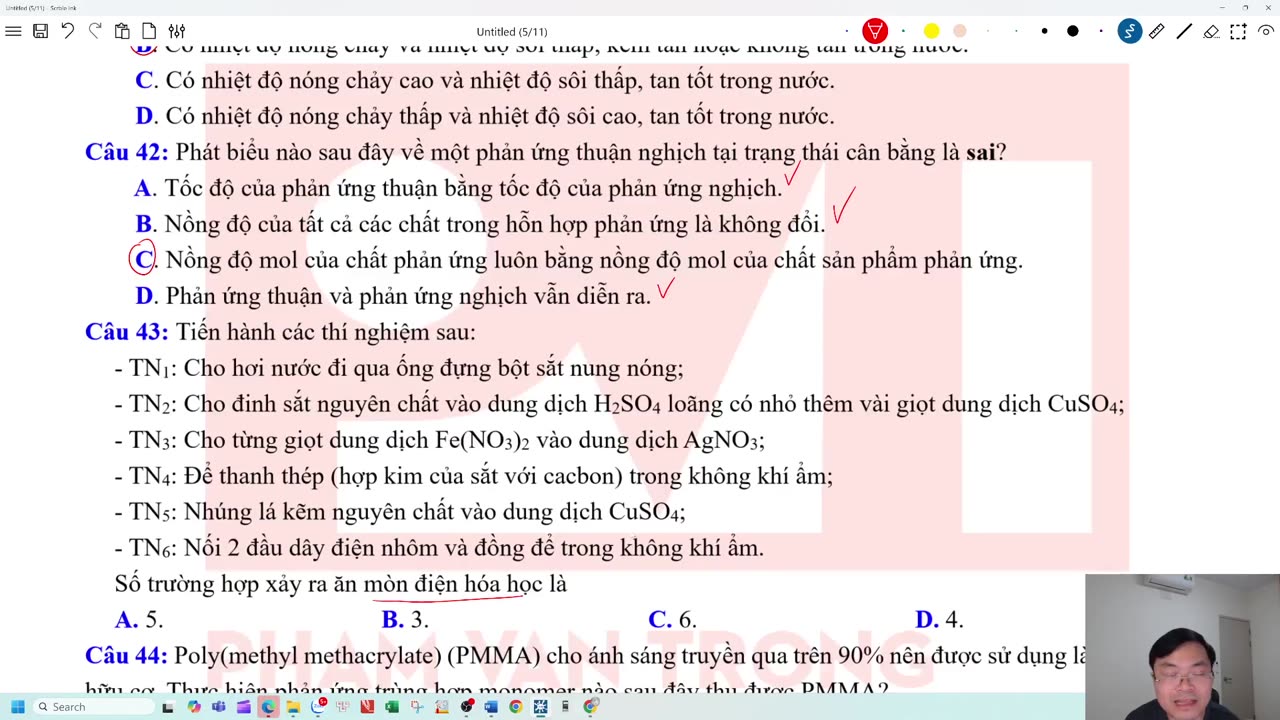Screen dimensions: 1280x720
Task: Redo the undone stroke
Action: pos(95,31)
